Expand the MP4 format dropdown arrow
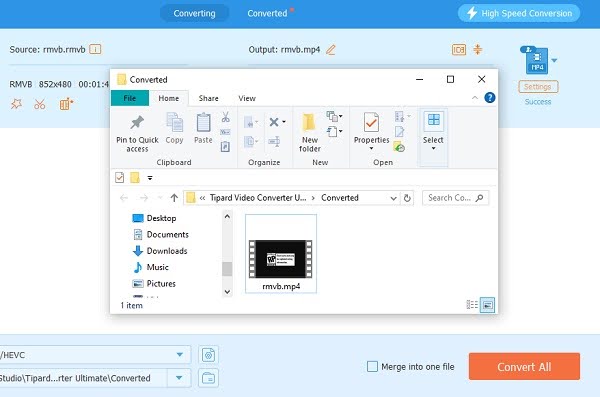Image resolution: width=600 pixels, height=397 pixels. (554, 60)
